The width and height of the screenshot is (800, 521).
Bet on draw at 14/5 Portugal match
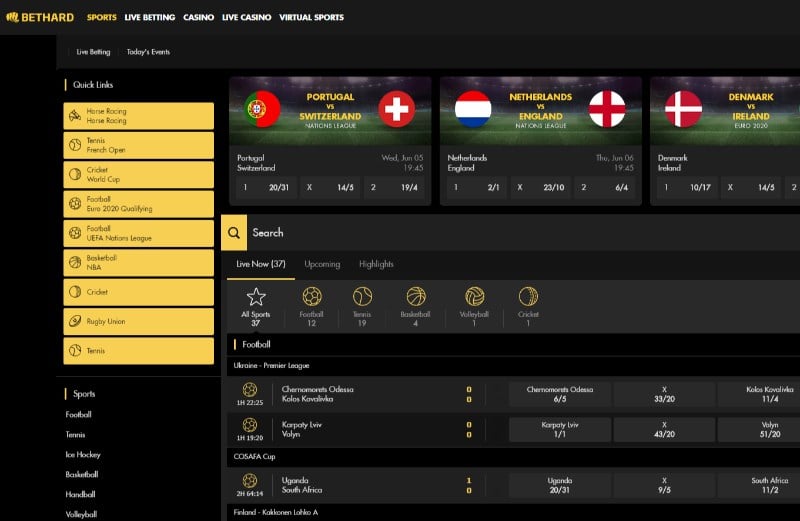330,188
